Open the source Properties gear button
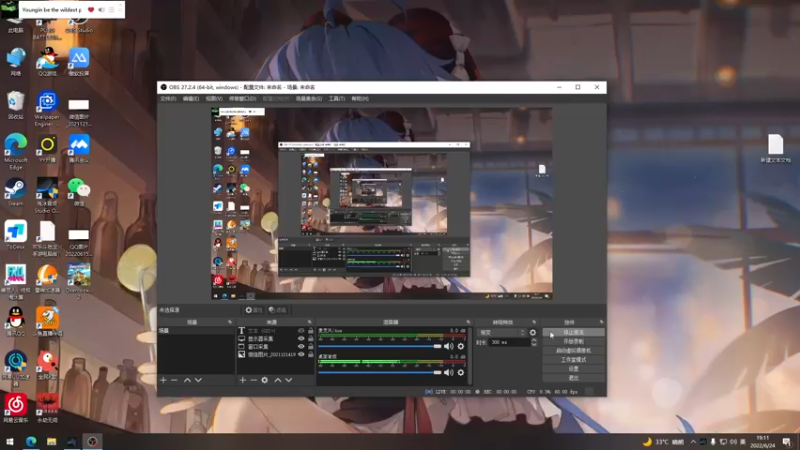The width and height of the screenshot is (800, 450). (x=254, y=310)
